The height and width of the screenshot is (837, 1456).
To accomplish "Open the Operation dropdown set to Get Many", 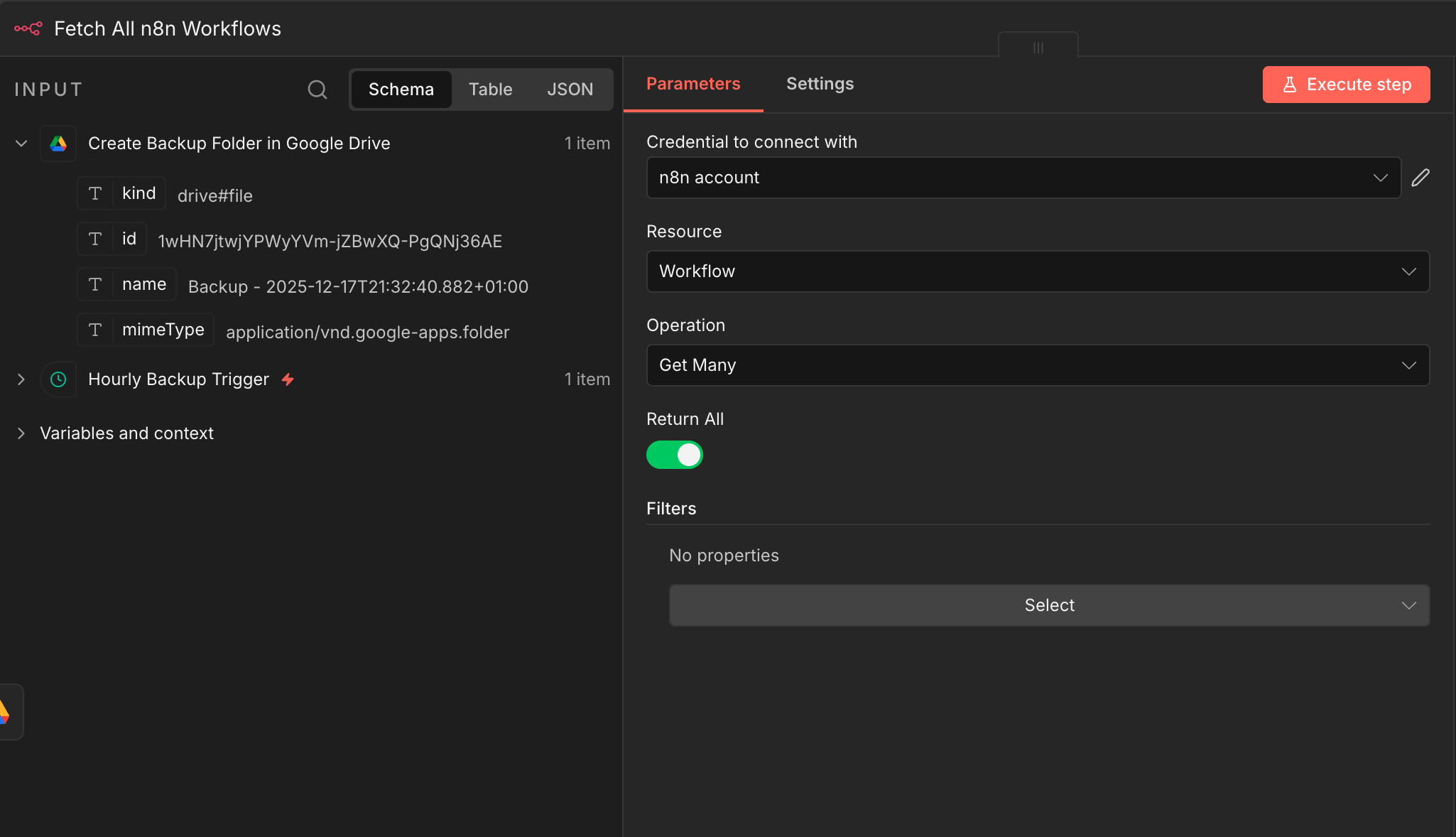I will (1038, 365).
